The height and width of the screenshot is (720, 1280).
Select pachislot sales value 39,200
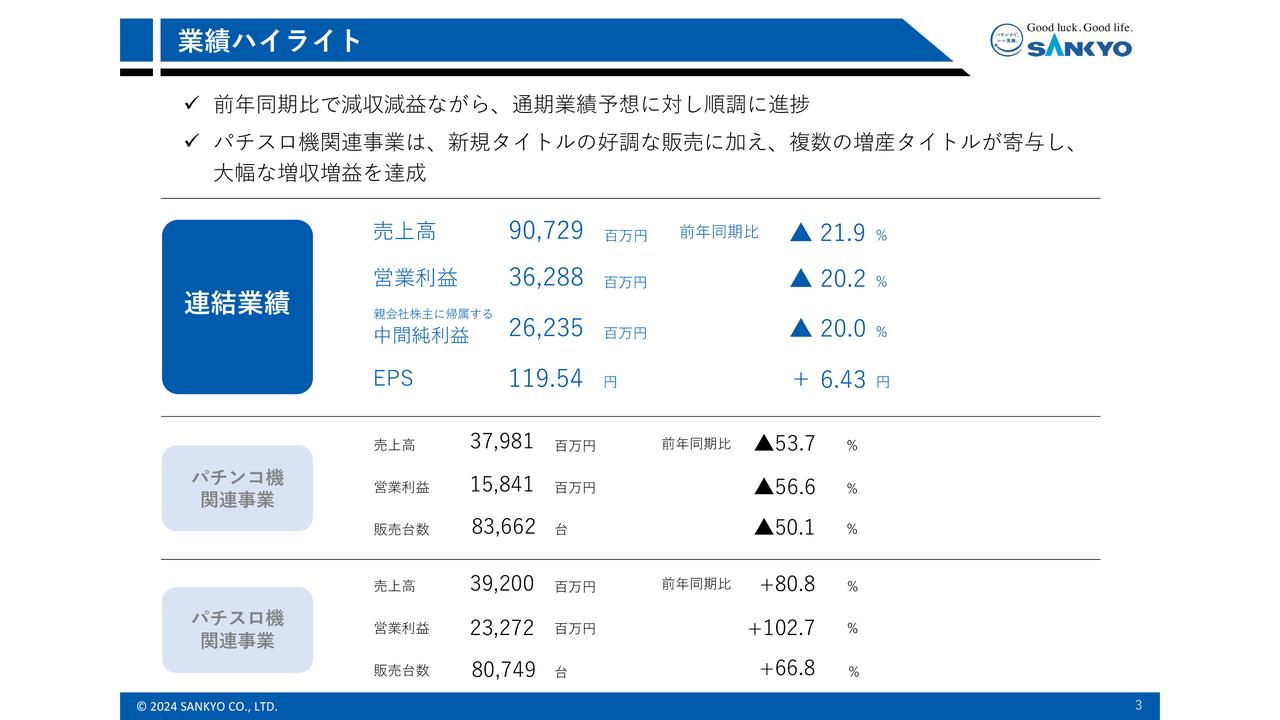coord(502,583)
